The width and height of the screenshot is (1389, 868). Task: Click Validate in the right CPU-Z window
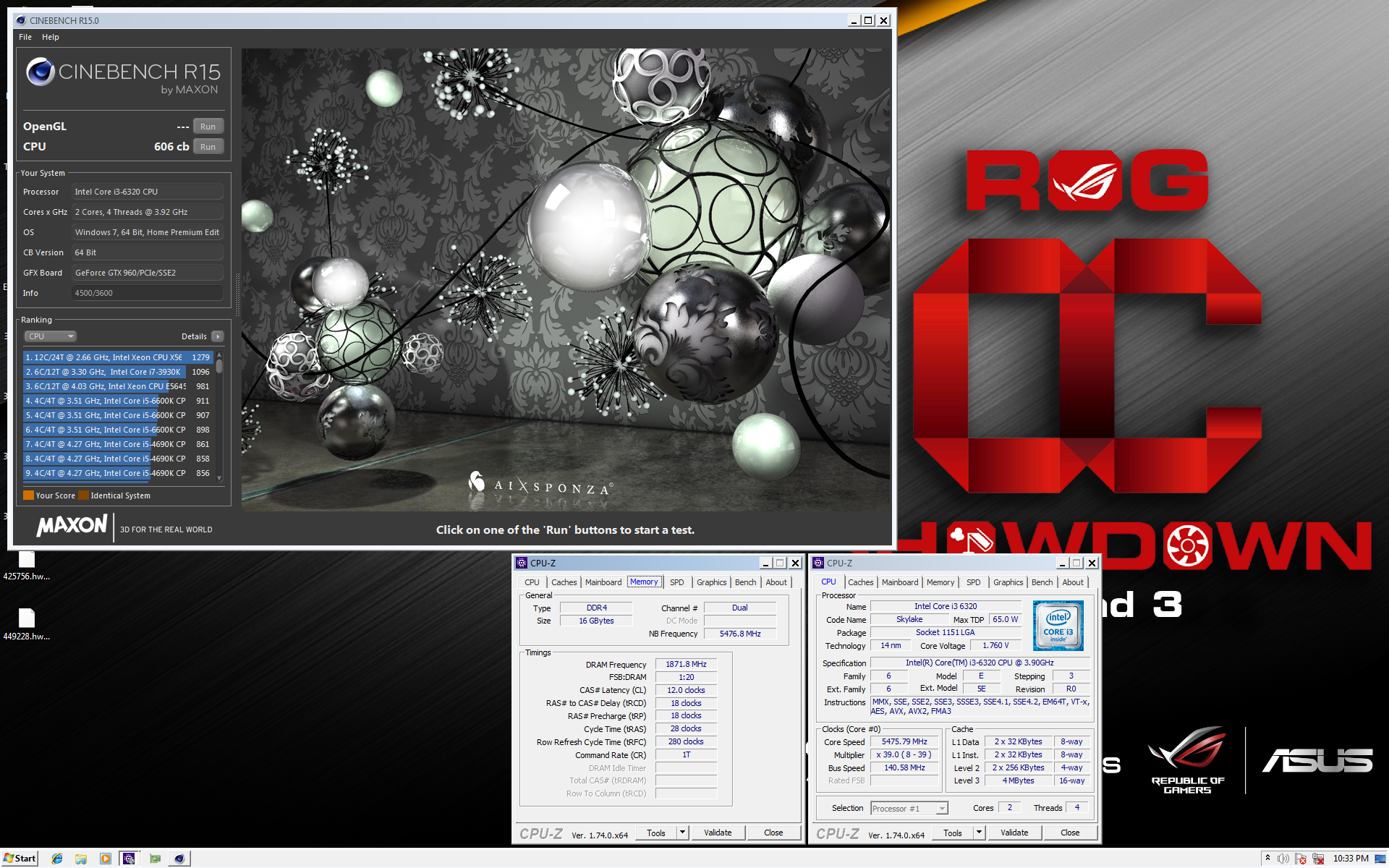click(1014, 833)
